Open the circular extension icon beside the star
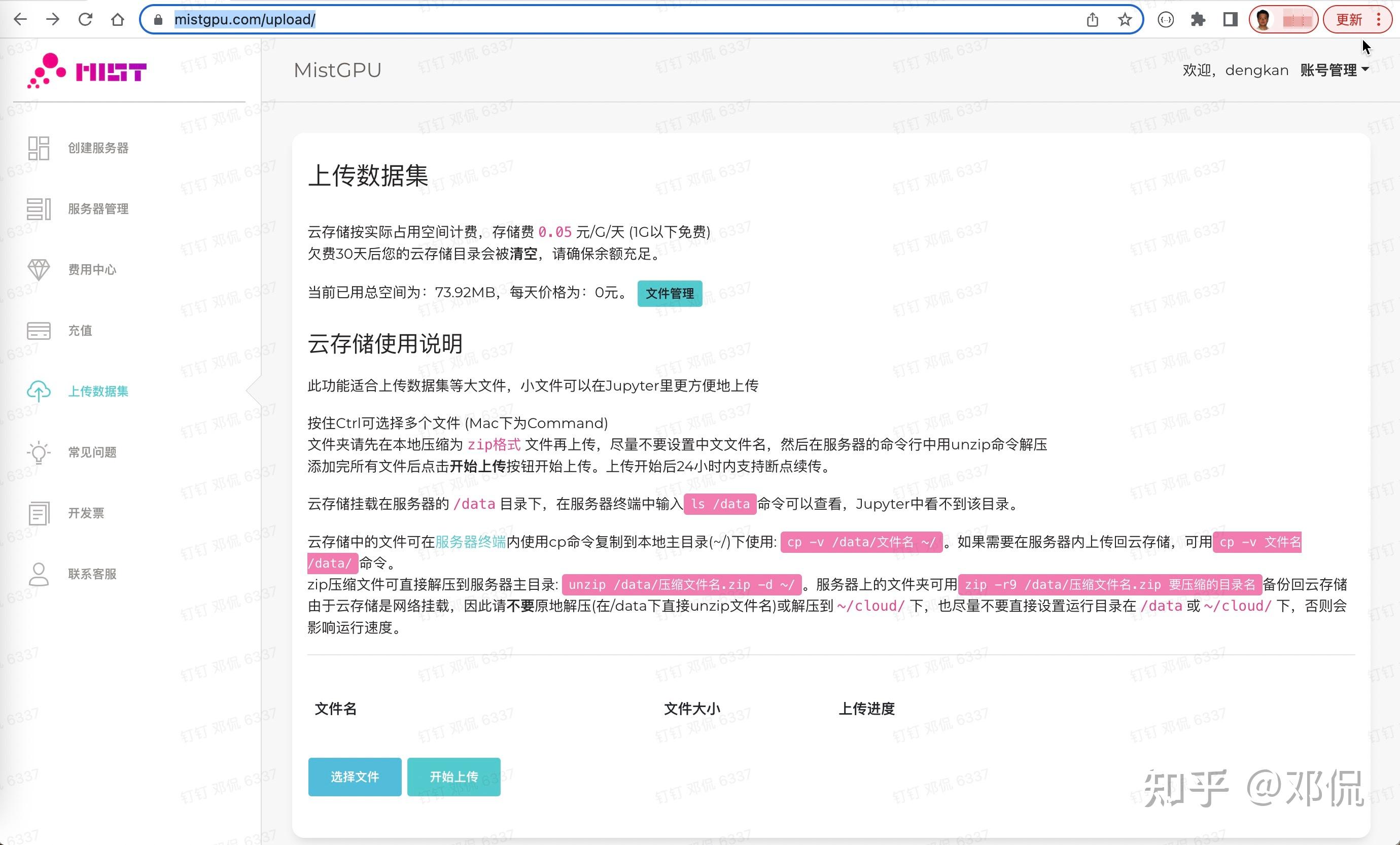 point(1165,20)
